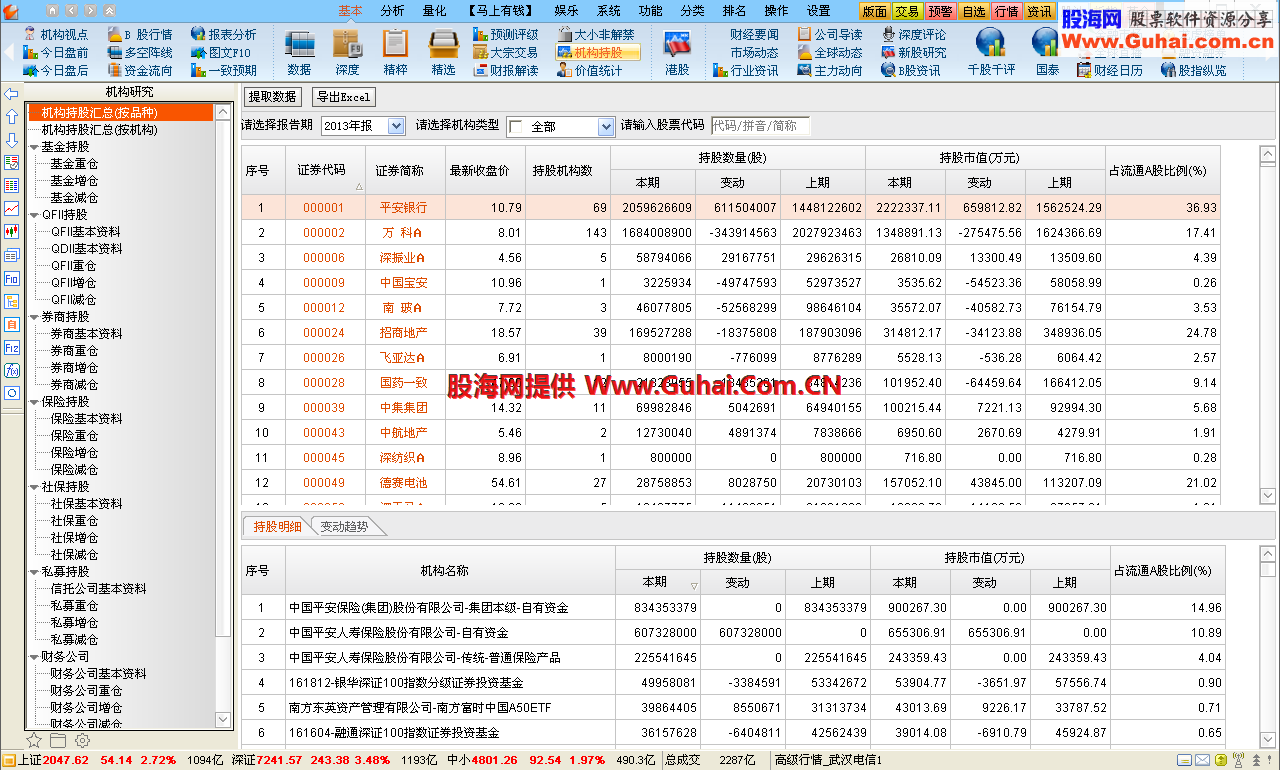Image resolution: width=1280 pixels, height=770 pixels.
Task: Open 今日盘前 pre-market item
Action: click(x=54, y=52)
